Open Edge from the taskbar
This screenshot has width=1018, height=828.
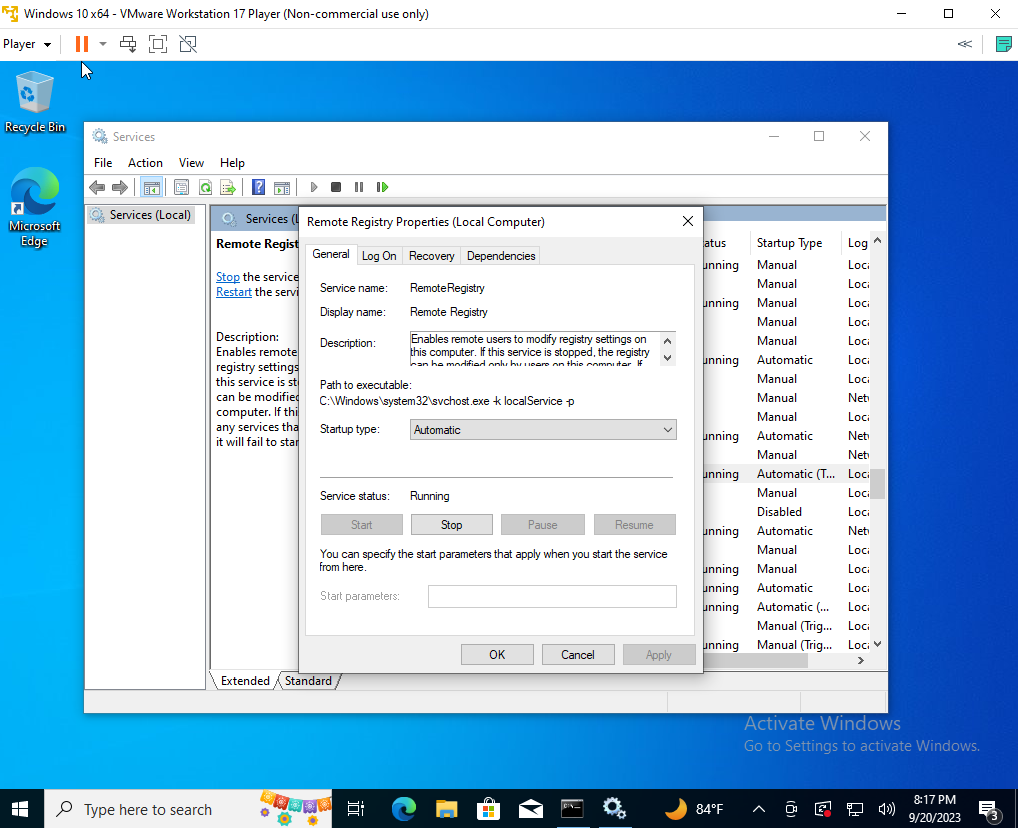pyautogui.click(x=404, y=809)
